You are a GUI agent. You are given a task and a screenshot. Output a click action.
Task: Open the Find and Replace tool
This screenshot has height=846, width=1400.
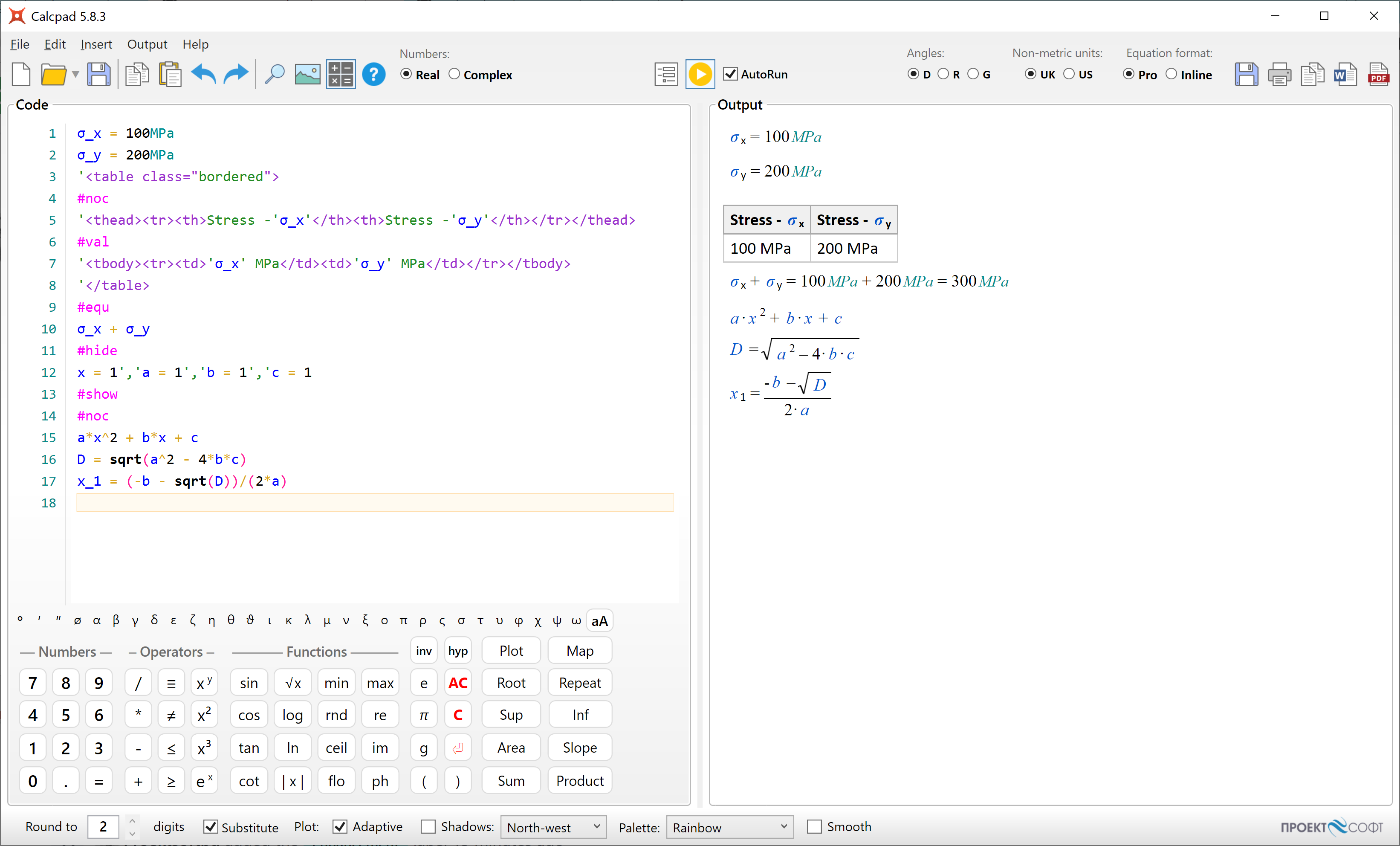(274, 74)
